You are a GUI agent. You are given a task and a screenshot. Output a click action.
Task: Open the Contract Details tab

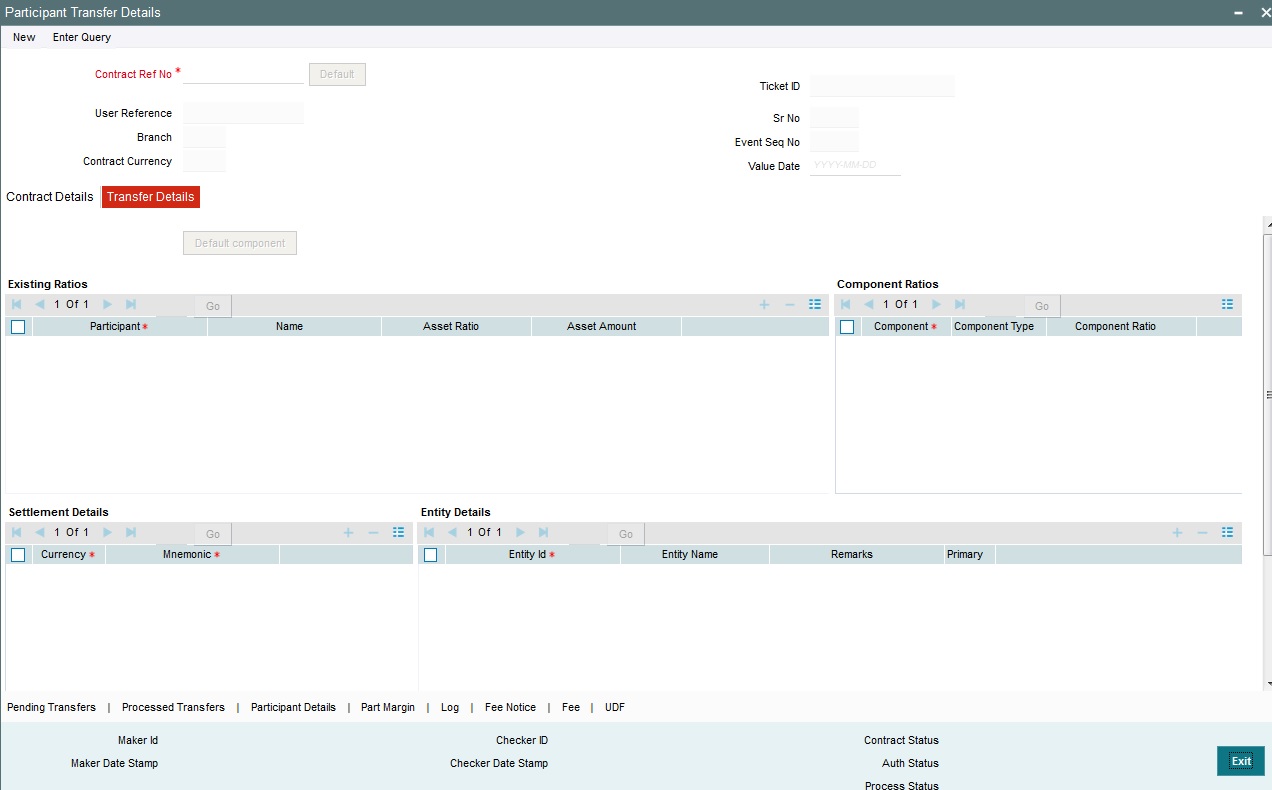point(50,197)
